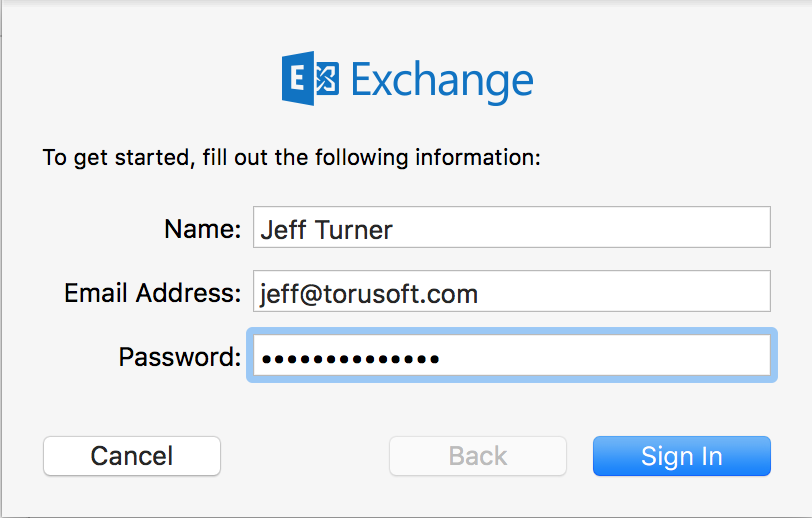Click the 'To get started' instruction text
The image size is (812, 518).
(x=292, y=157)
